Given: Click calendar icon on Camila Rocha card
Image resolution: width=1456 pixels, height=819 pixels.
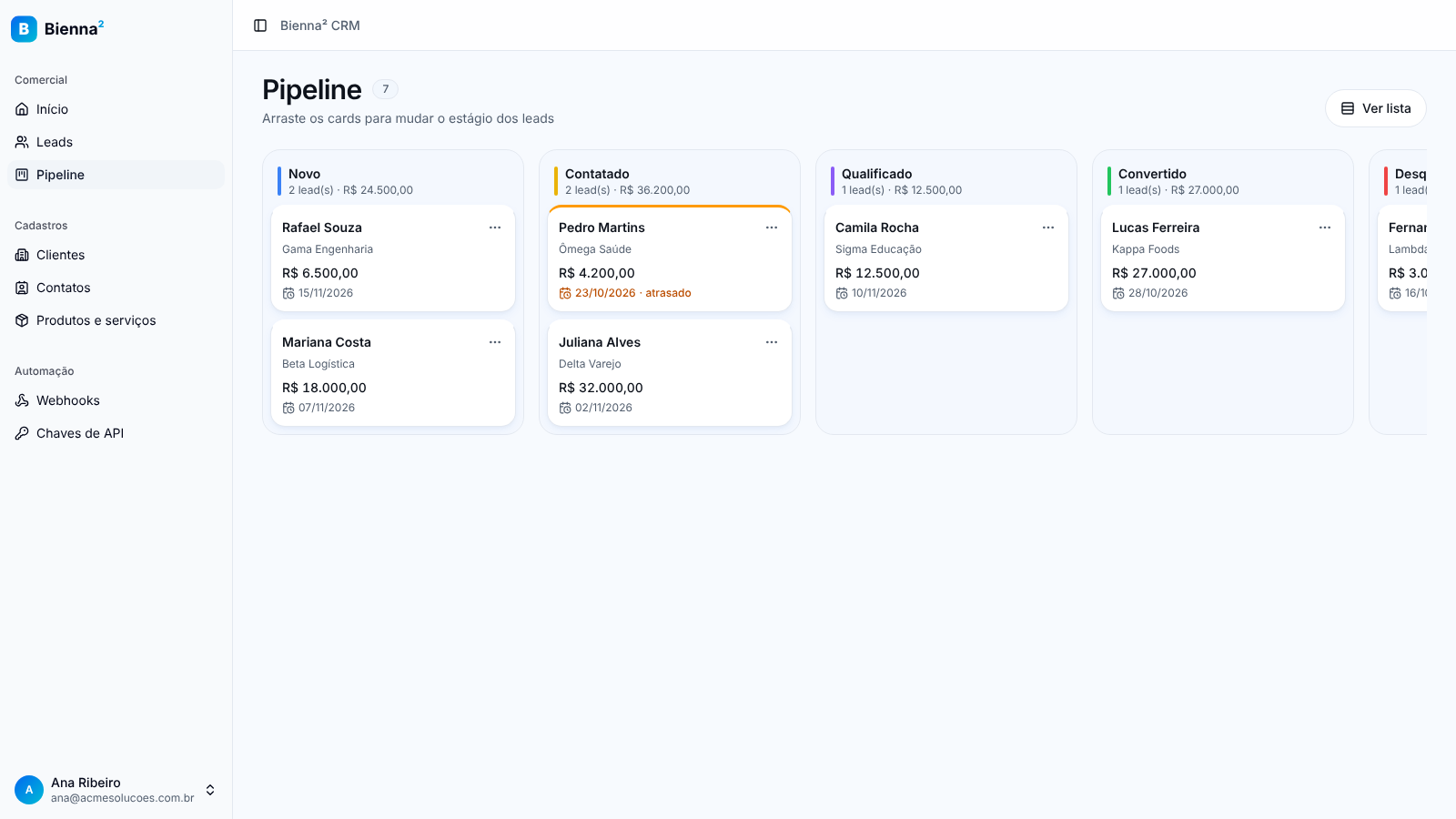Looking at the screenshot, I should point(842,293).
